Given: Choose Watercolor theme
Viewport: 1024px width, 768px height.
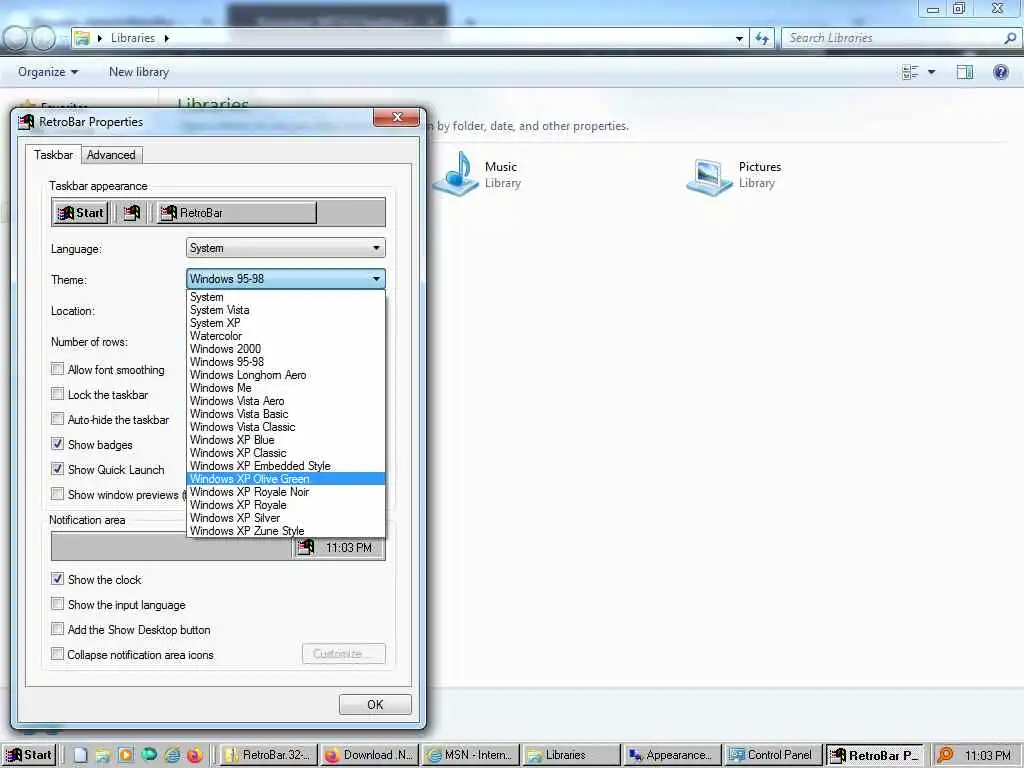Looking at the screenshot, I should click(x=285, y=336).
